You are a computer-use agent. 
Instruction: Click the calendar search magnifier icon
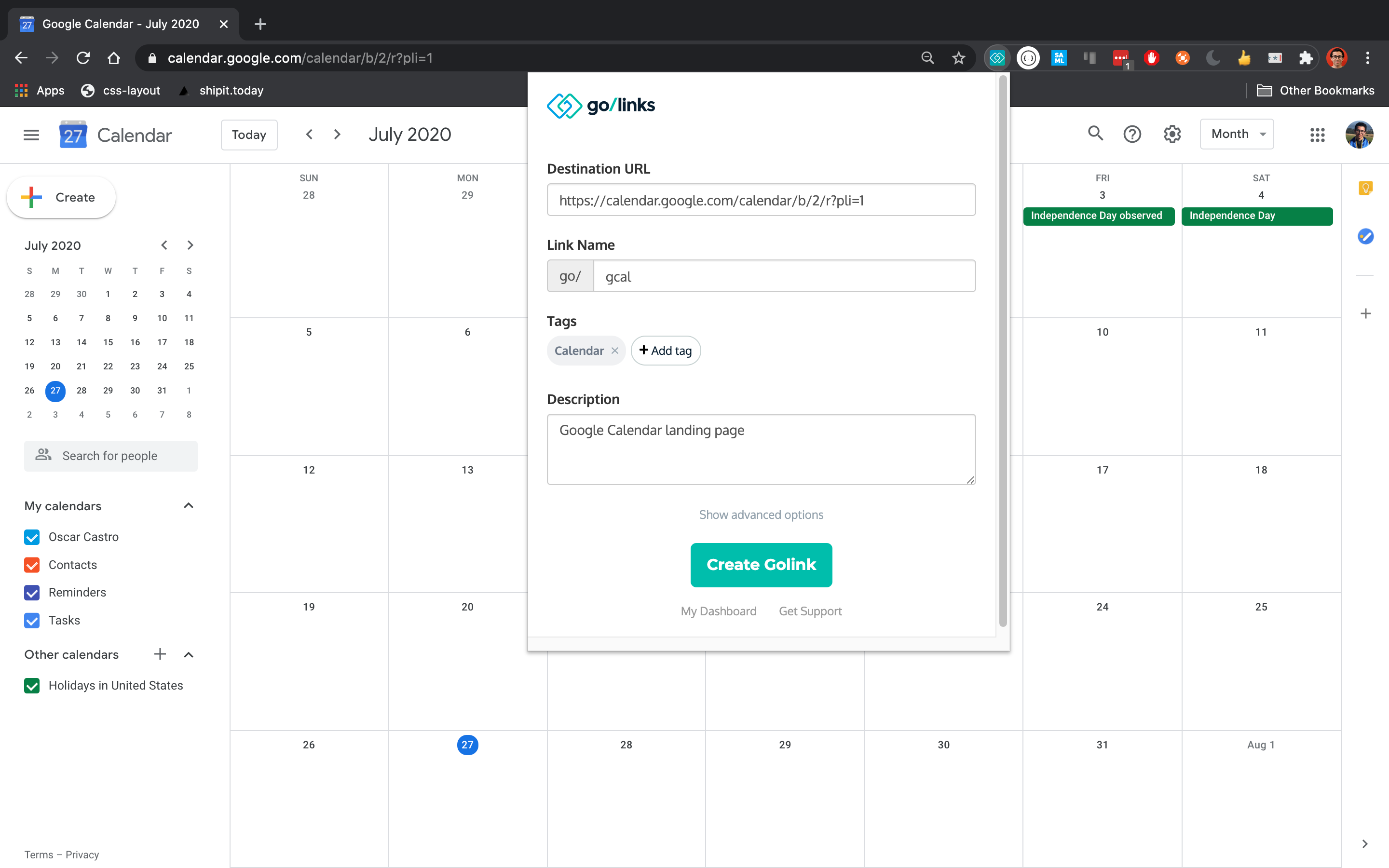(x=1095, y=134)
